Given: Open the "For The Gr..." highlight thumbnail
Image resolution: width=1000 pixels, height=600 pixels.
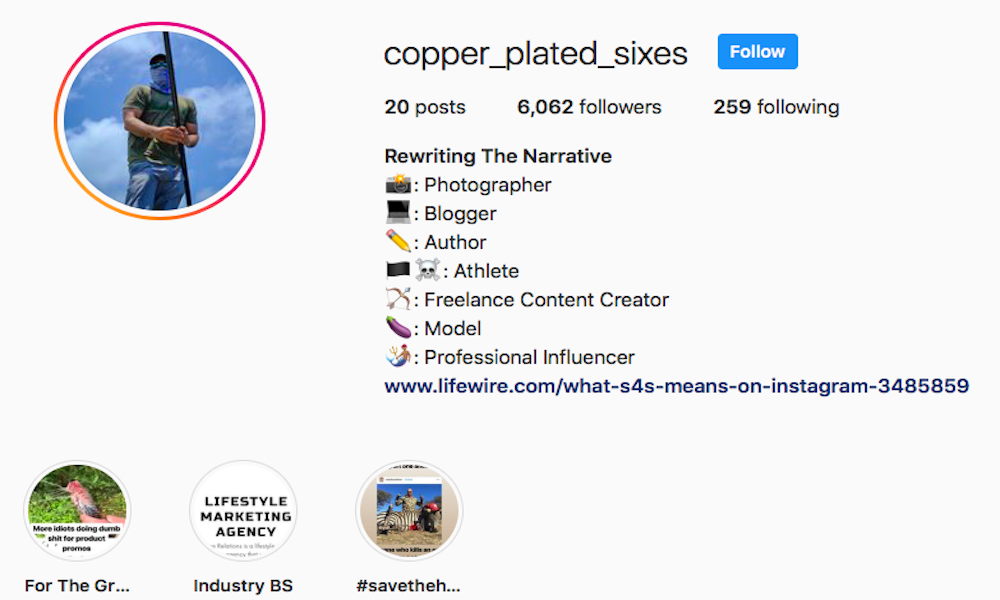Looking at the screenshot, I should pos(77,512).
